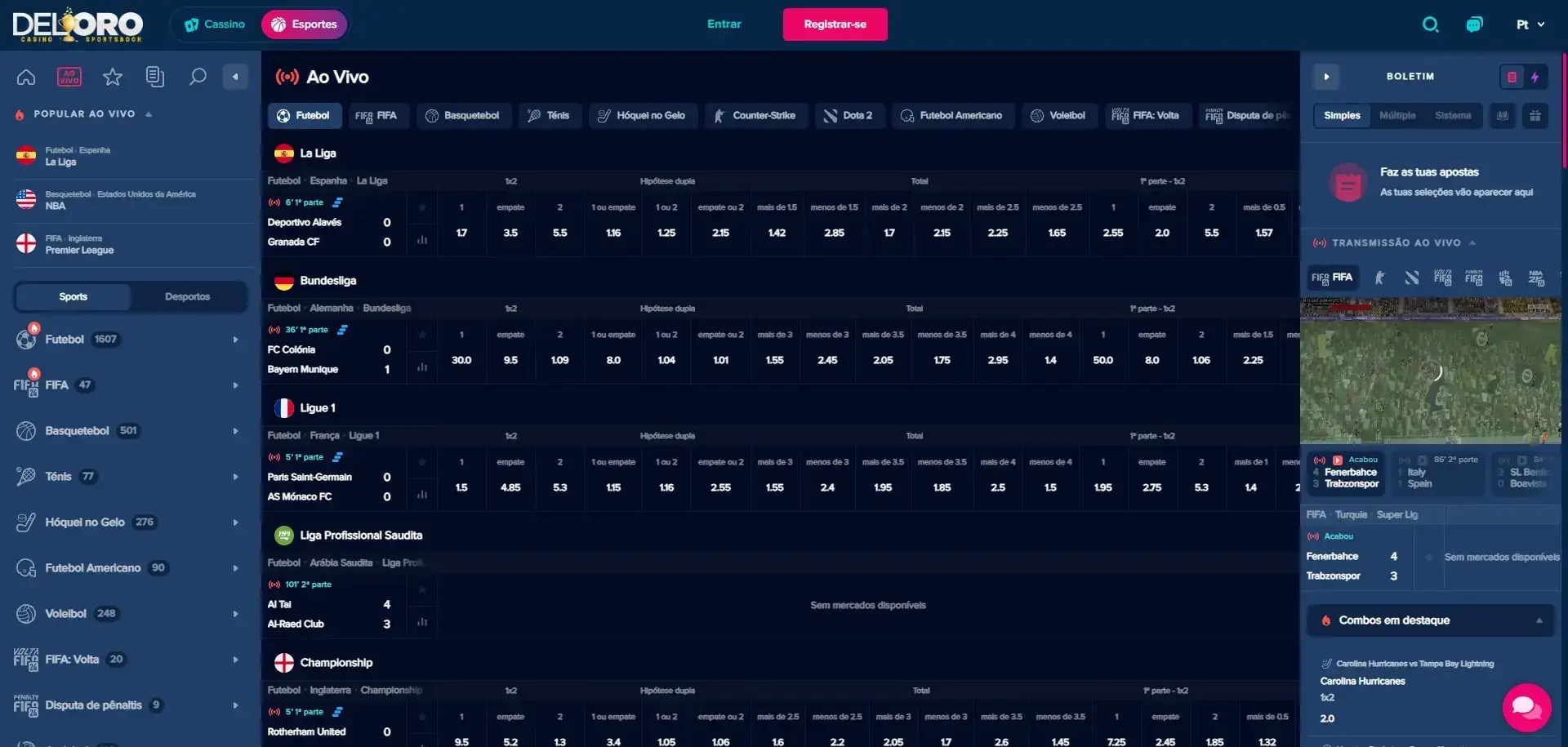Toggle quick bet lightning switch

[x=1535, y=77]
